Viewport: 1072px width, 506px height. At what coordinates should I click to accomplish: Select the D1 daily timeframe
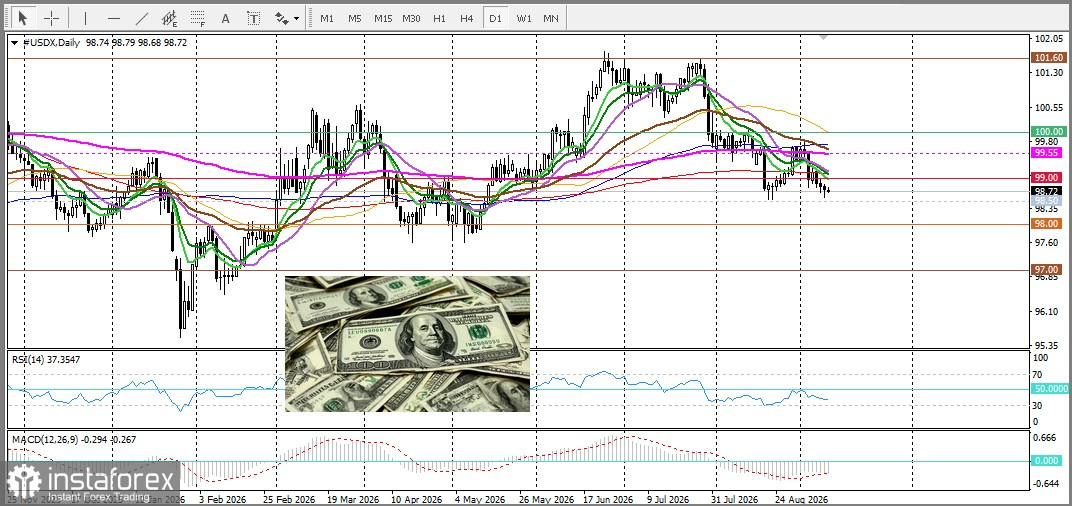coord(495,18)
